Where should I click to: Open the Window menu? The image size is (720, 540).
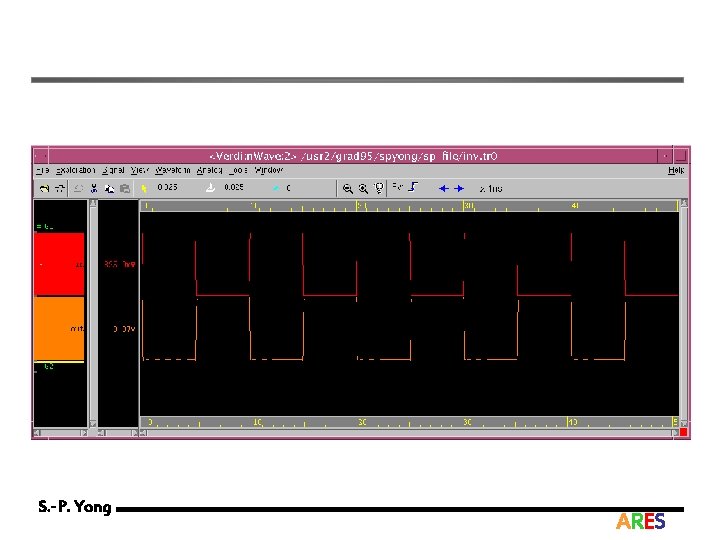pos(269,170)
